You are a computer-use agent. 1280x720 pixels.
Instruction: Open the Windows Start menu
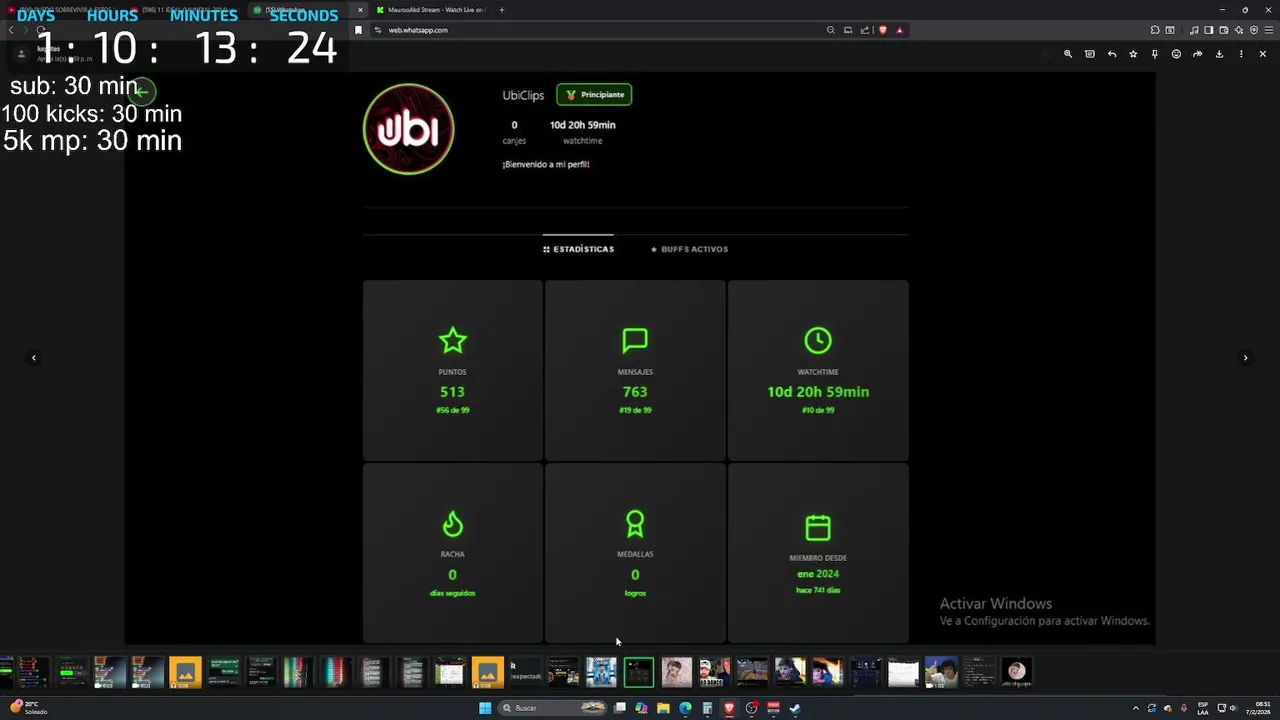tap(485, 708)
